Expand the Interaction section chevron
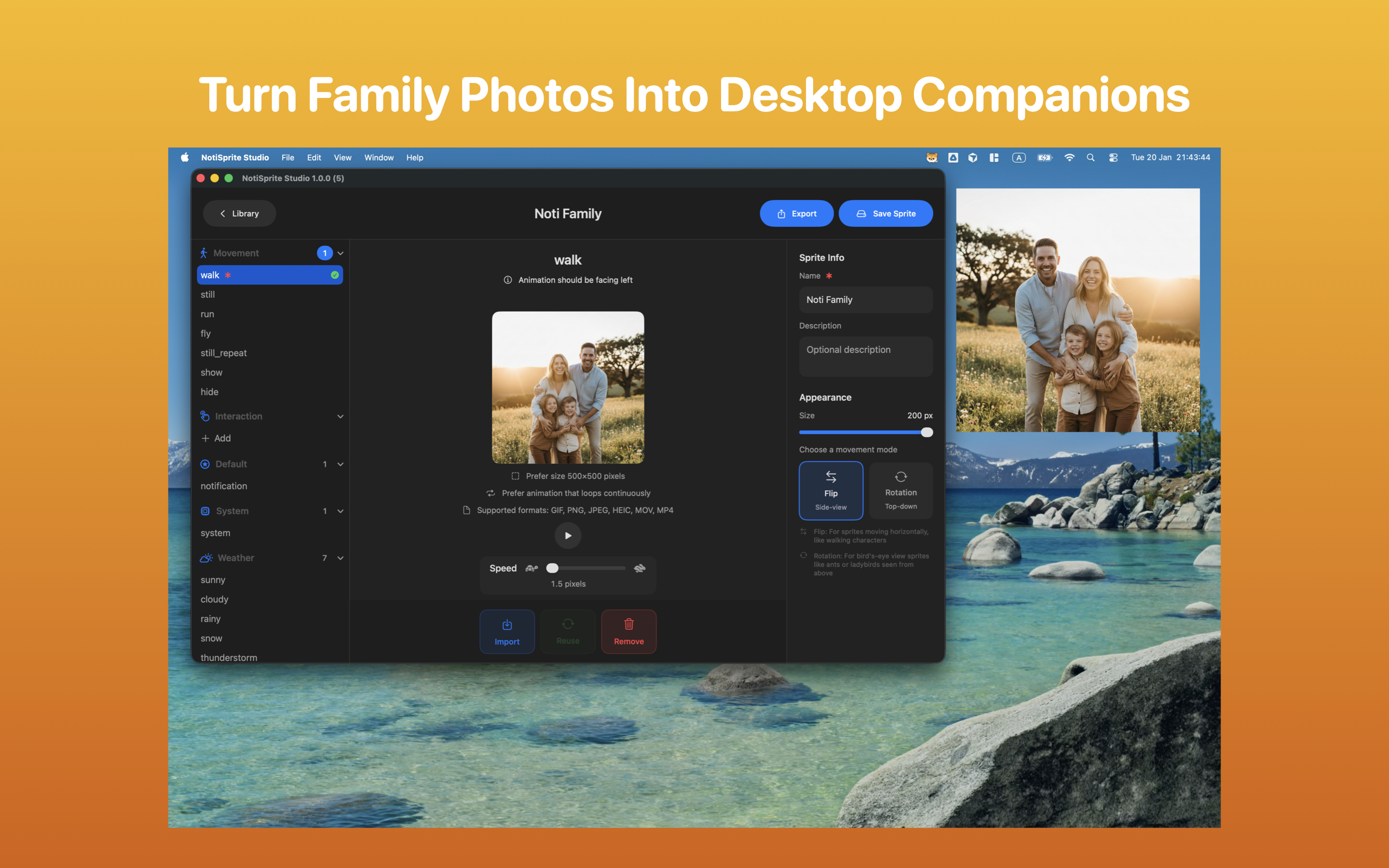This screenshot has height=868, width=1389. [340, 416]
